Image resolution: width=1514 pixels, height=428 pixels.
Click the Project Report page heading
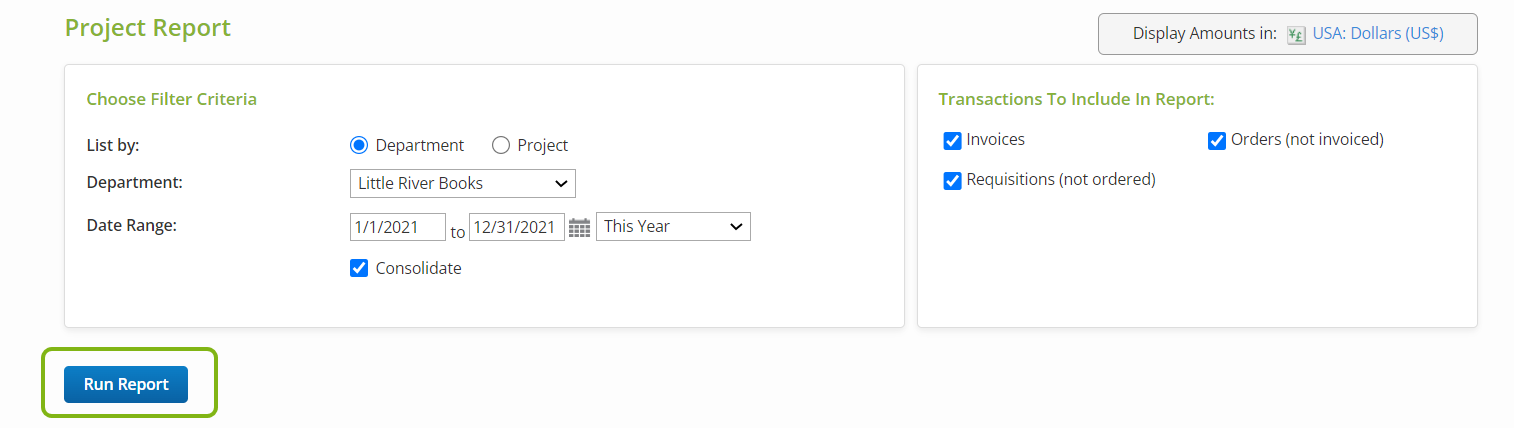pos(148,28)
